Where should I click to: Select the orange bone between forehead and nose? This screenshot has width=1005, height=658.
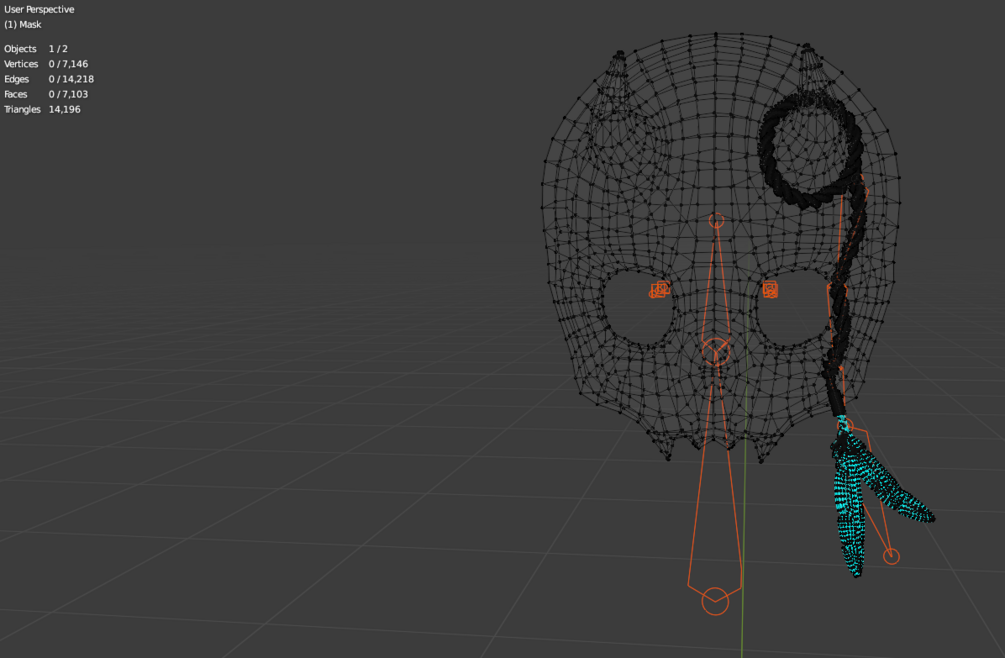(x=715, y=288)
